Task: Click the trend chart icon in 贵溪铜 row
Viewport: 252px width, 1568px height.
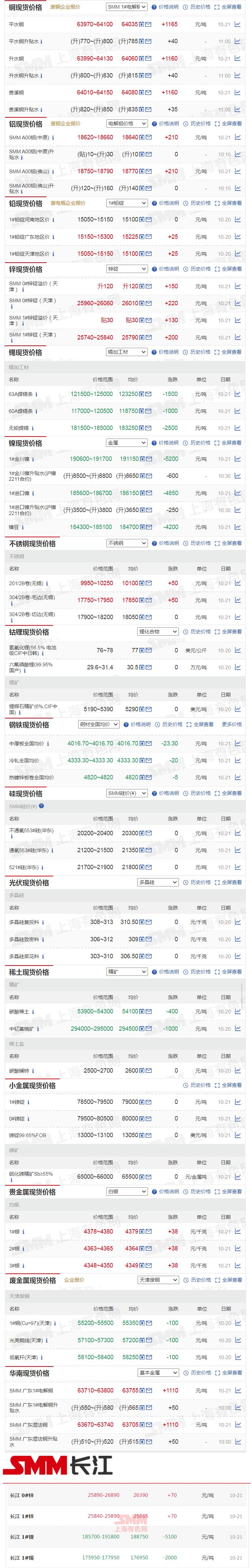Action: [237, 93]
